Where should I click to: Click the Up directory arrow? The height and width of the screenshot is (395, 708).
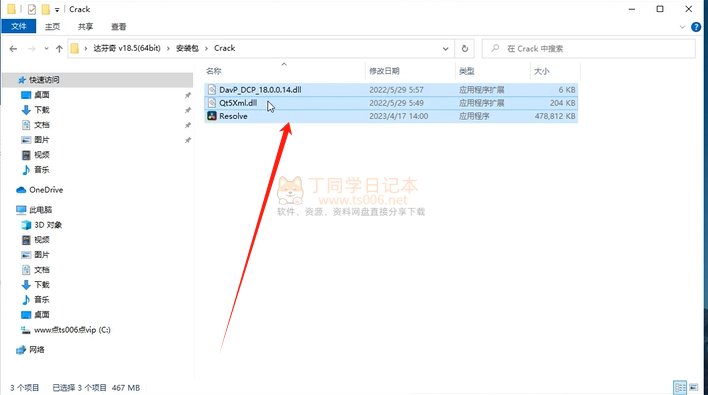coord(59,49)
